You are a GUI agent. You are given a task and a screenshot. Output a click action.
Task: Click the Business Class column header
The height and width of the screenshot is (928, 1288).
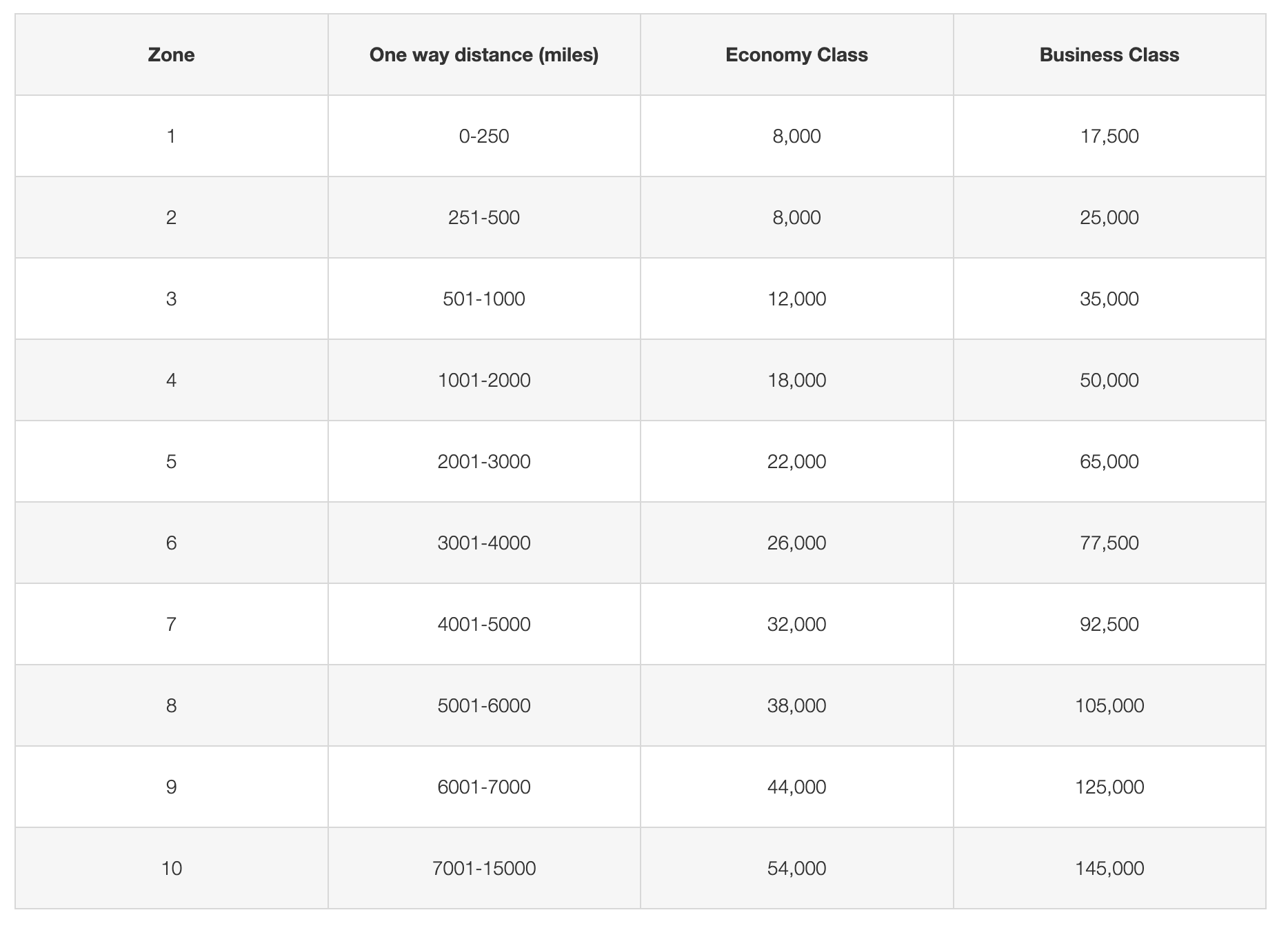(x=1109, y=55)
